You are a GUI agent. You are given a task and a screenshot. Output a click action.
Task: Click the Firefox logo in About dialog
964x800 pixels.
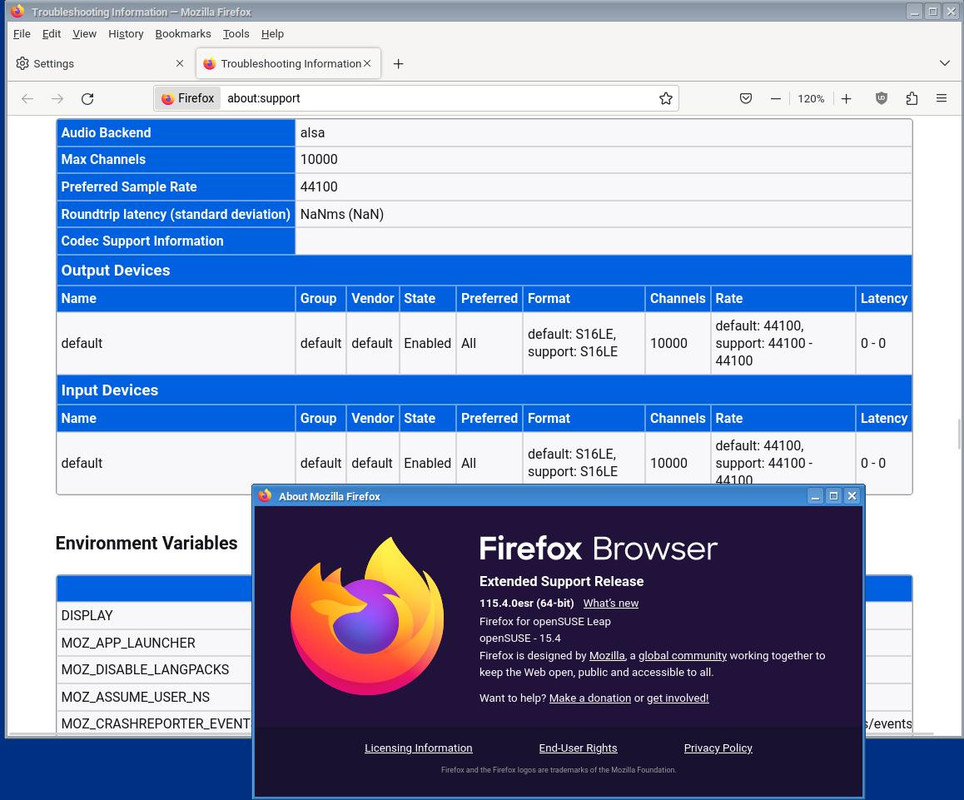point(367,615)
